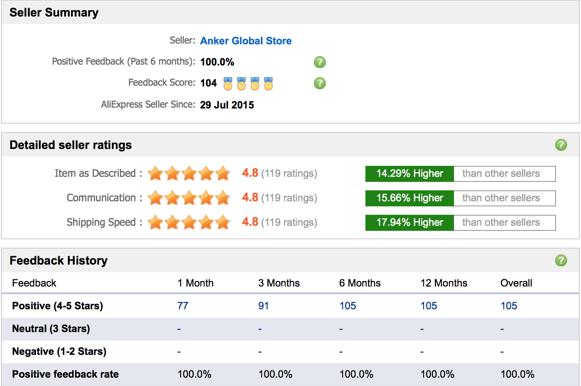Viewport: 581px width, 386px height.
Task: Click the Negative (1-2 Stars) row label
Action: 59,351
